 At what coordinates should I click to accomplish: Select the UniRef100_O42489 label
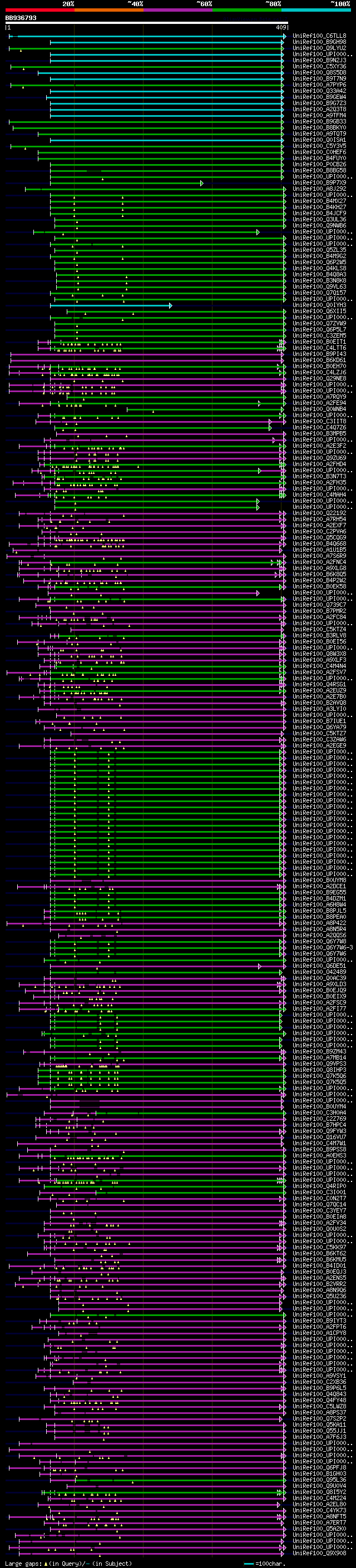(x=319, y=972)
